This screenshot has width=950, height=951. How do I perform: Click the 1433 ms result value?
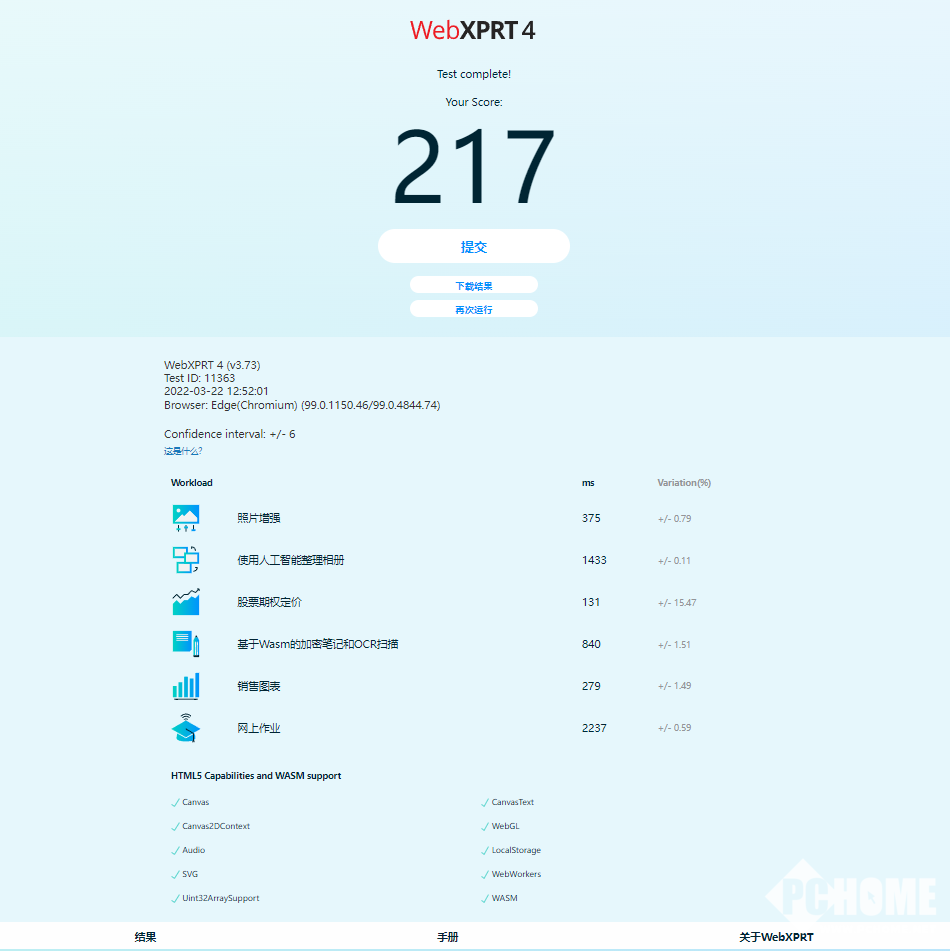coord(594,560)
